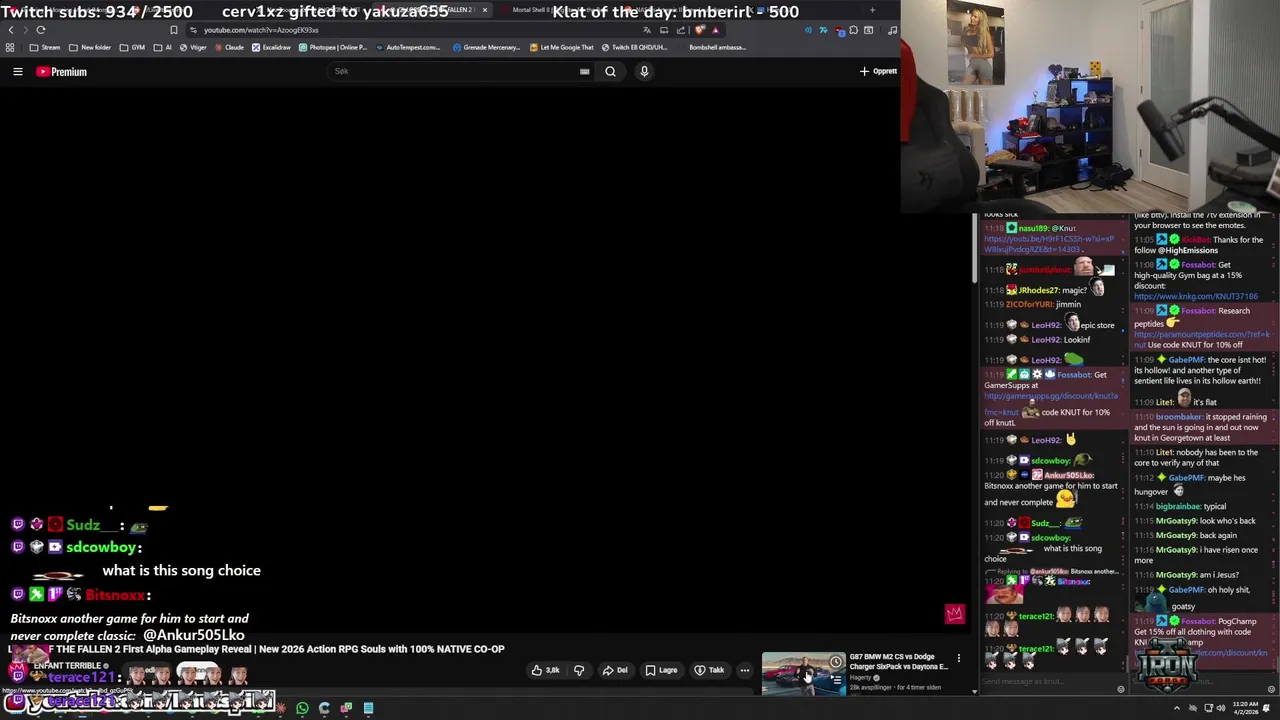Open the AutoTempest.com bookmark
1280x720 pixels.
[408, 47]
